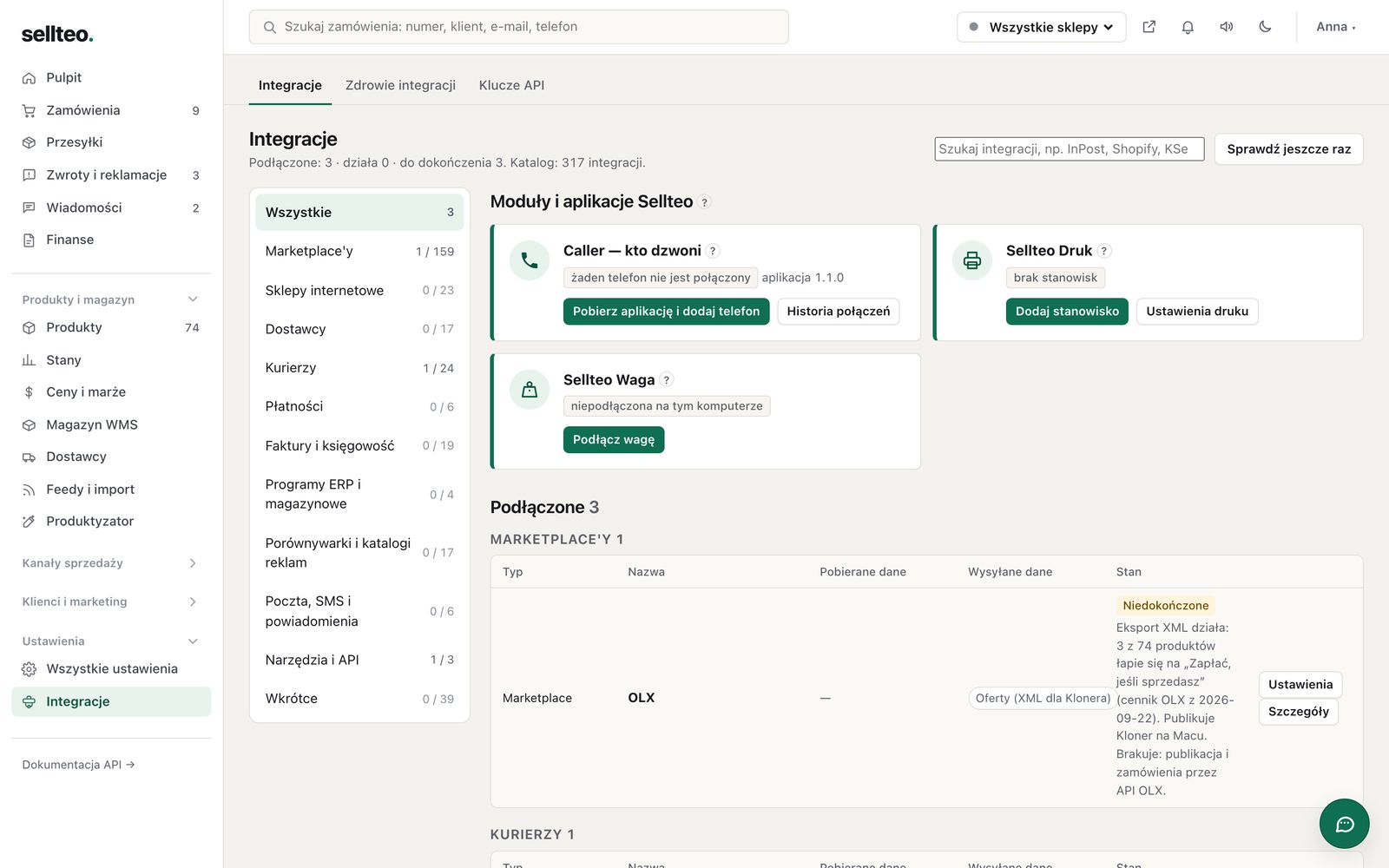Click Historia połączeń button
The height and width of the screenshot is (868, 1389).
pos(838,312)
